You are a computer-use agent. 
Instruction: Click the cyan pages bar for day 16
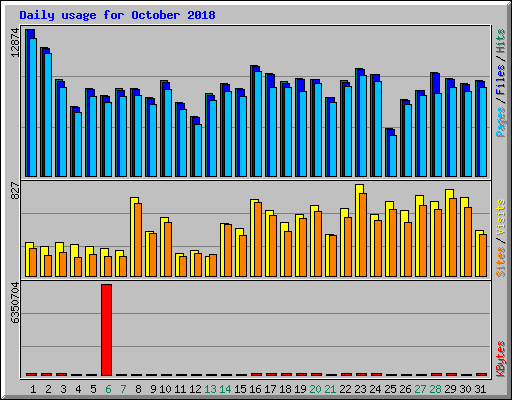tap(258, 124)
